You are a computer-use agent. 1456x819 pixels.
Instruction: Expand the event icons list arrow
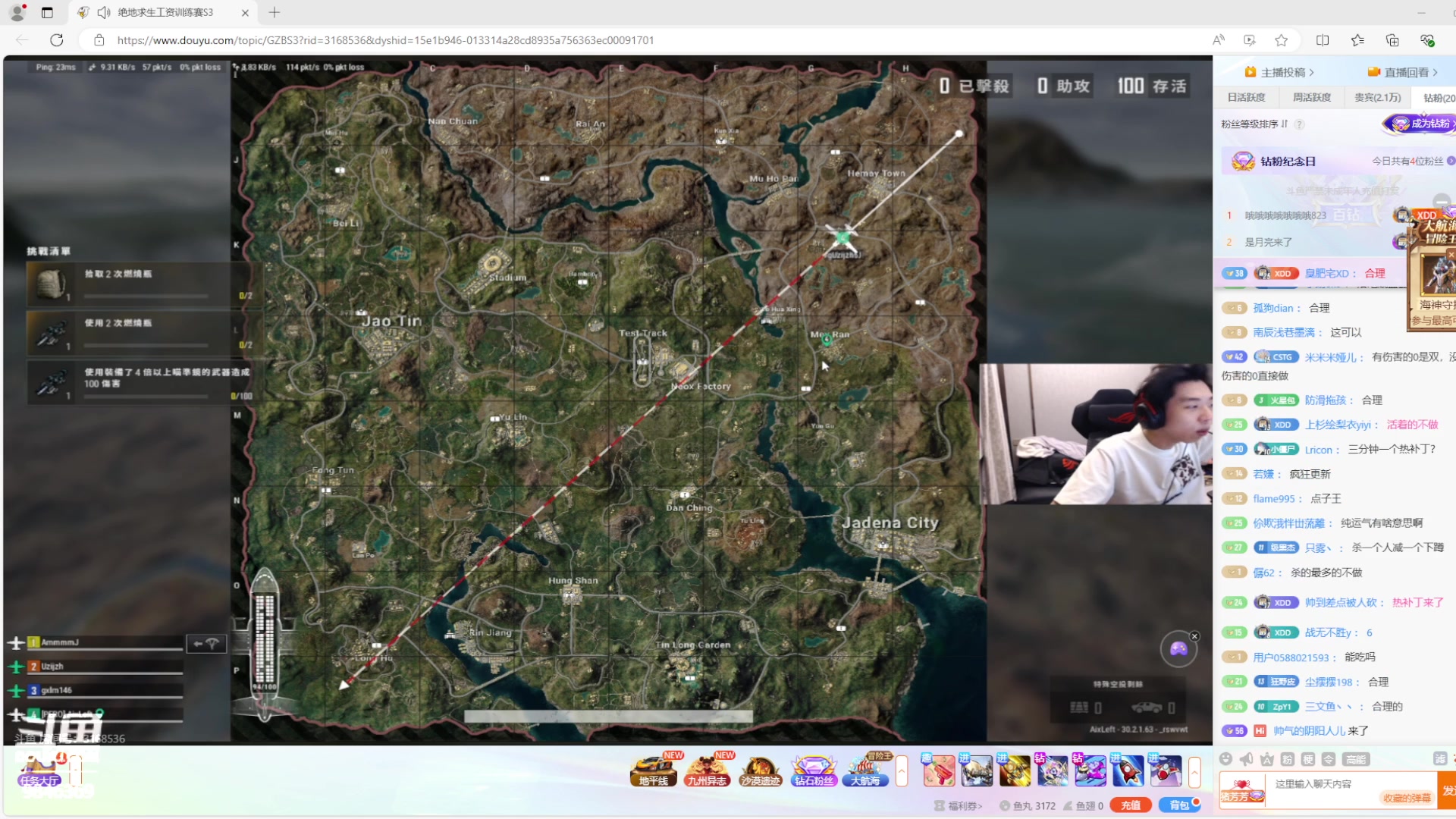[902, 772]
